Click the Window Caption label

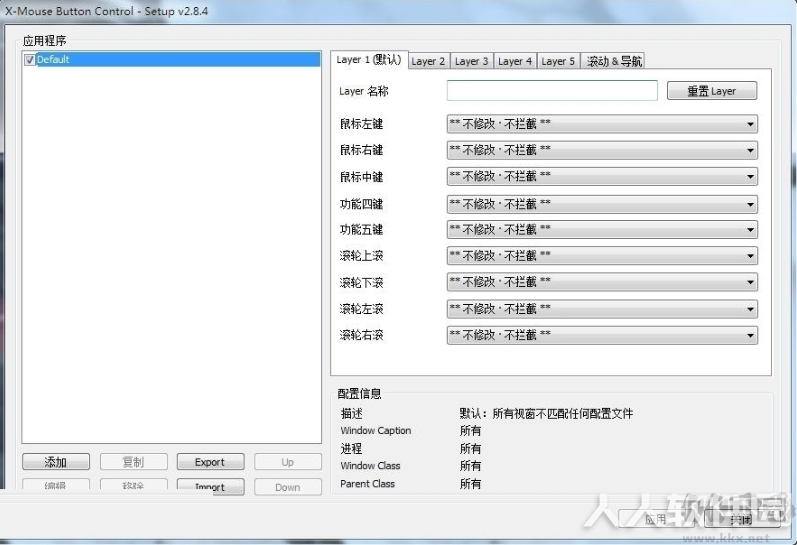click(x=376, y=431)
